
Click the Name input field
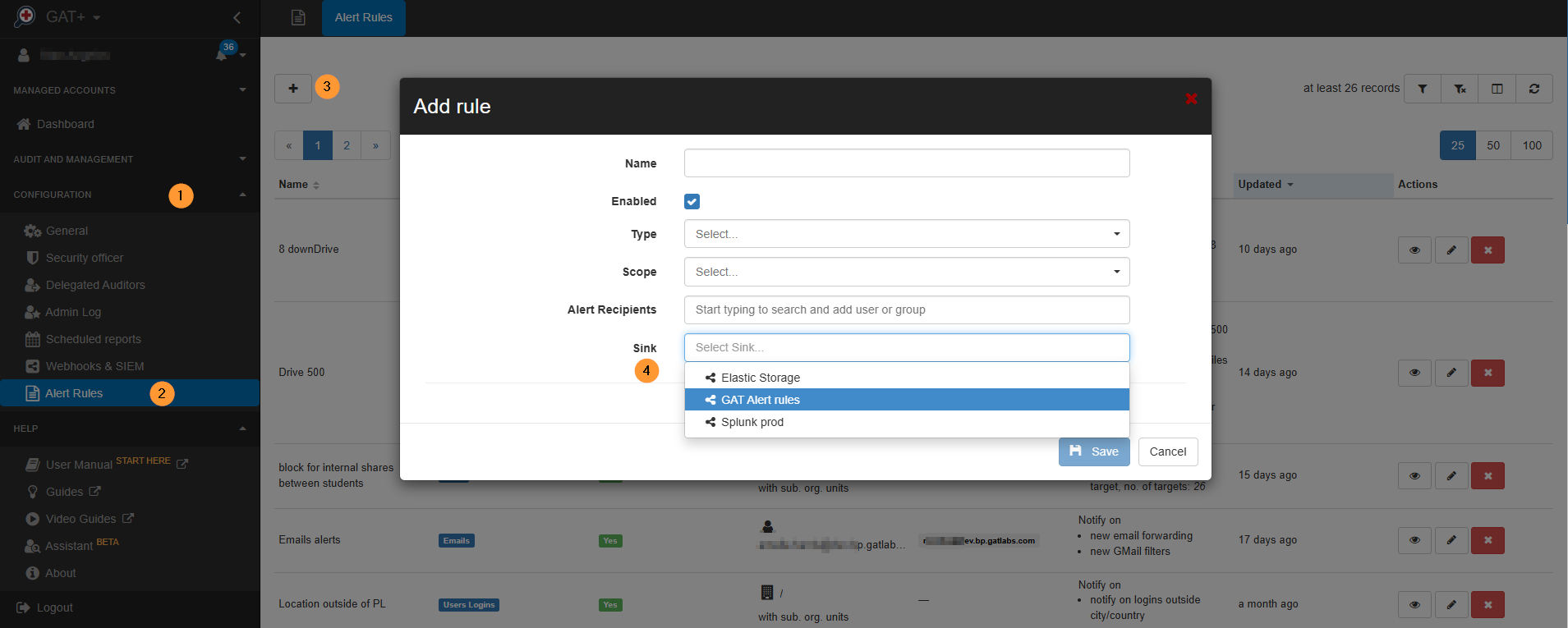907,163
